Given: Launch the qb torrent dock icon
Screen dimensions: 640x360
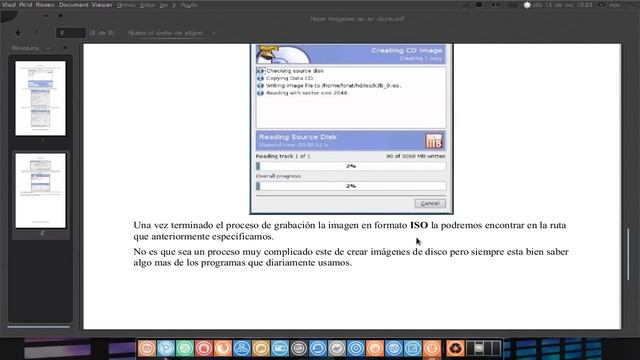Looking at the screenshot, I should [x=393, y=349].
